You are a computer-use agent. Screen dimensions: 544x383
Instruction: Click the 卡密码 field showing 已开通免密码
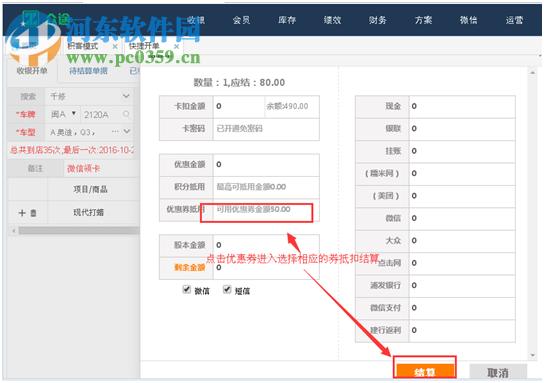click(266, 129)
